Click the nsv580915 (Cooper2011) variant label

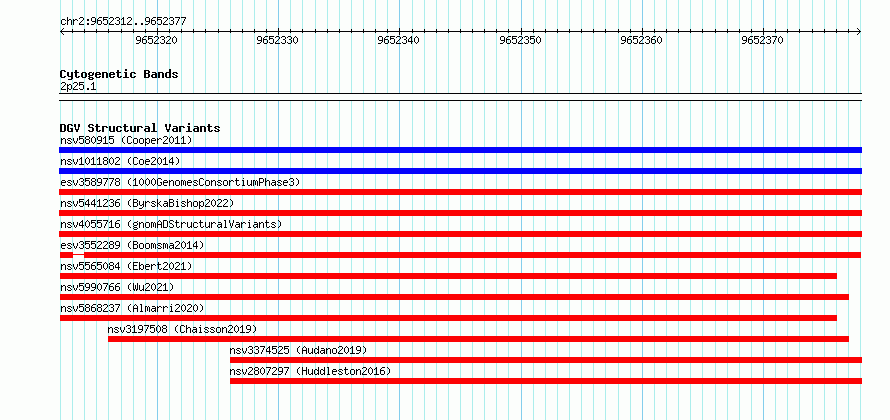click(x=126, y=140)
